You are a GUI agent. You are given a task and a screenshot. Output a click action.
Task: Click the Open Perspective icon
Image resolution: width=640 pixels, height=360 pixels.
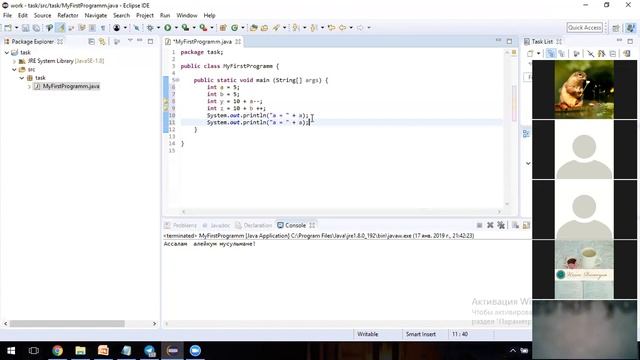[x=616, y=28]
